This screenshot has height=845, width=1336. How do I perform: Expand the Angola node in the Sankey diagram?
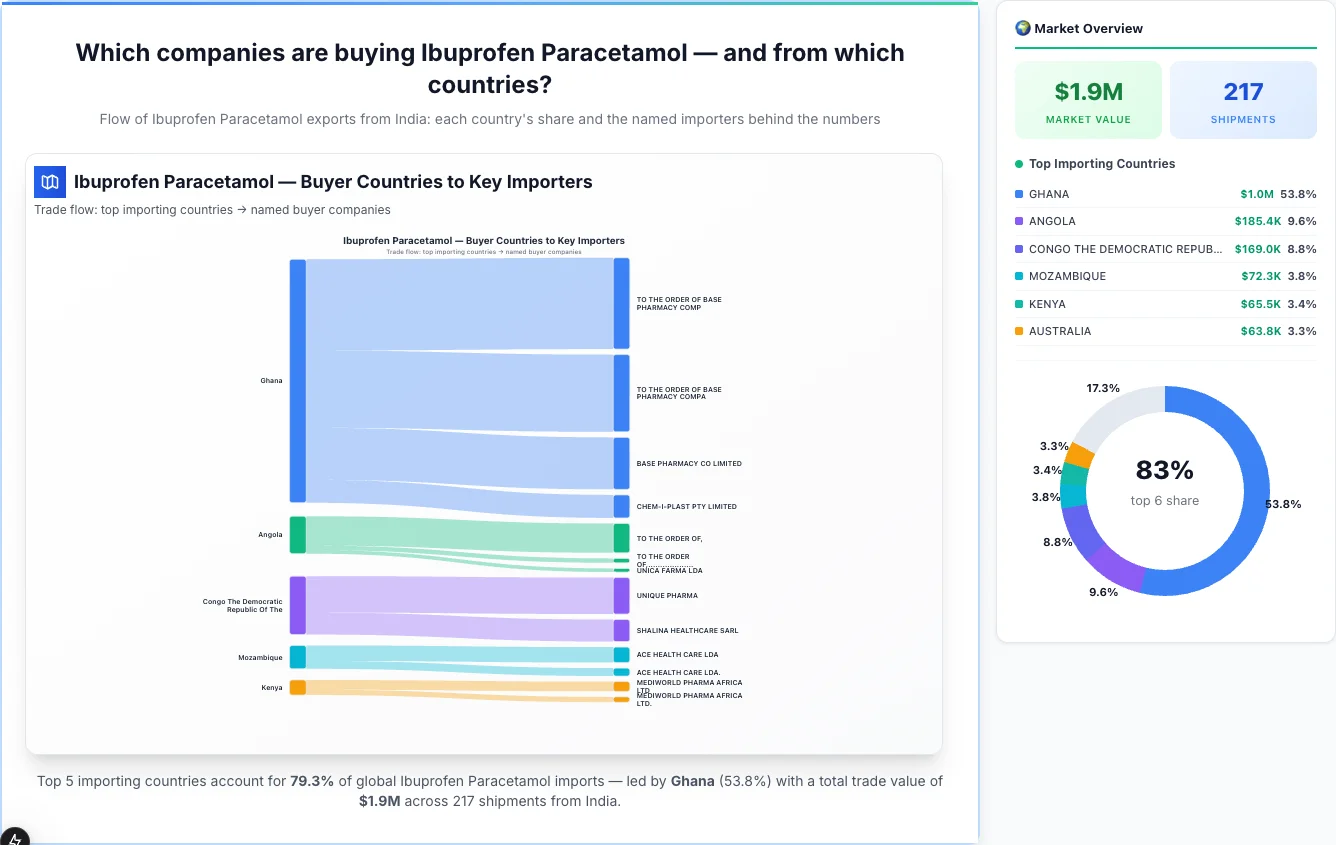pyautogui.click(x=296, y=534)
